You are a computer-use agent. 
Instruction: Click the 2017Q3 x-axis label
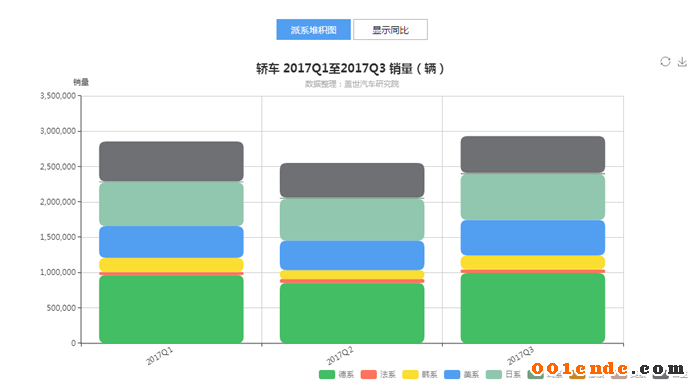point(521,356)
